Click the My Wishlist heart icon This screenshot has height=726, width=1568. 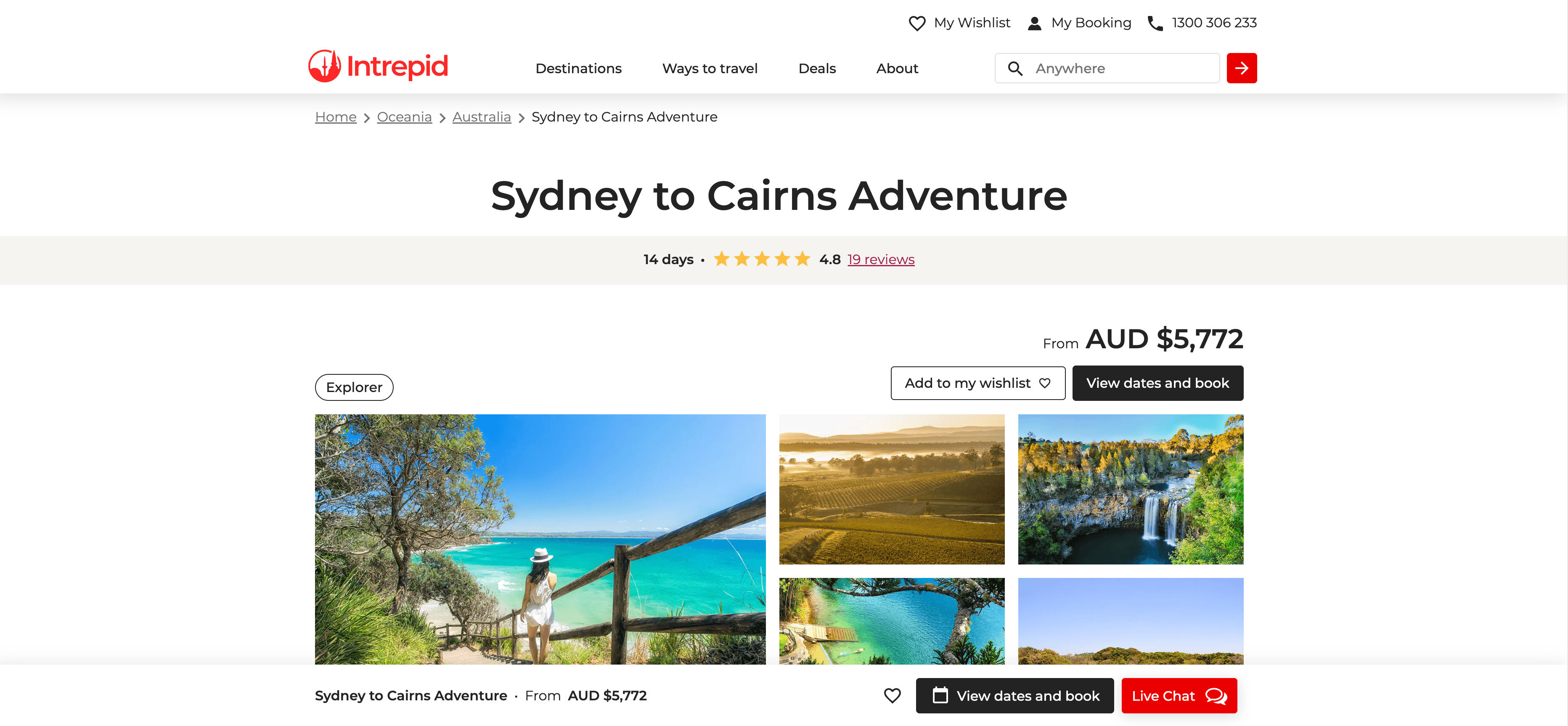click(x=916, y=23)
